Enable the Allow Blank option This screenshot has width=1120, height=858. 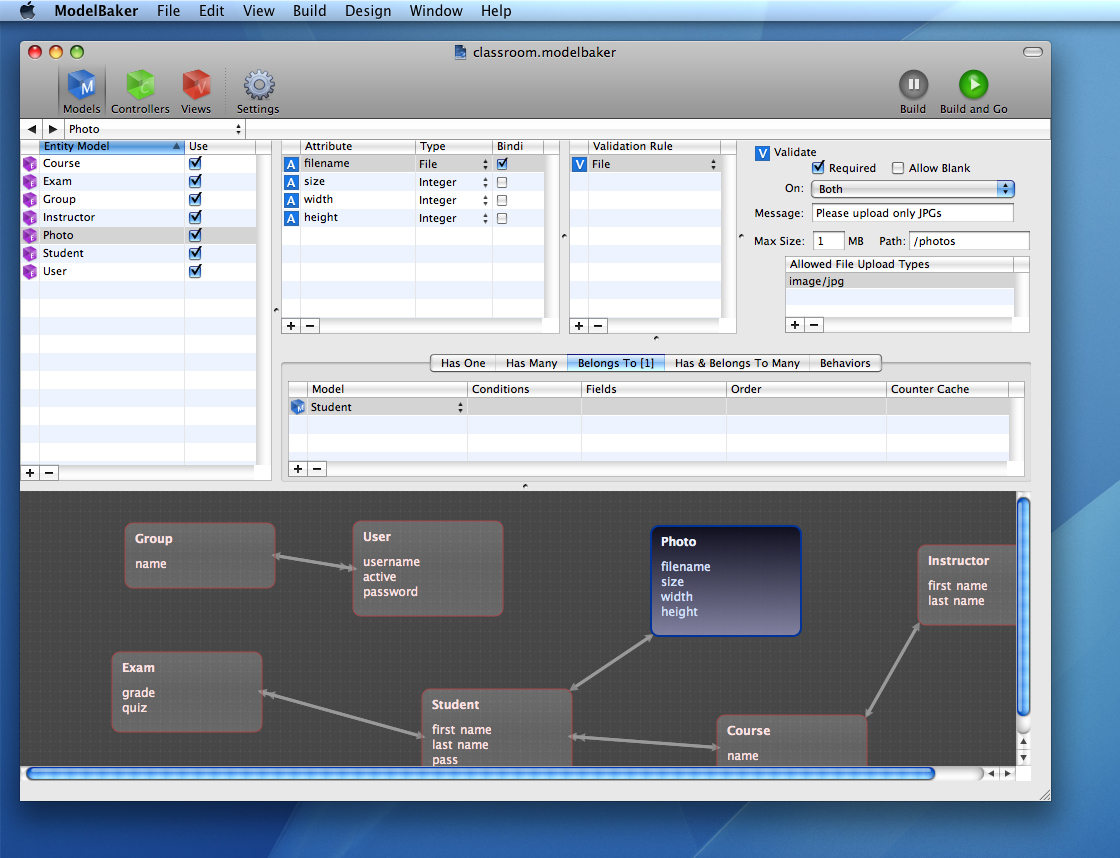(898, 168)
